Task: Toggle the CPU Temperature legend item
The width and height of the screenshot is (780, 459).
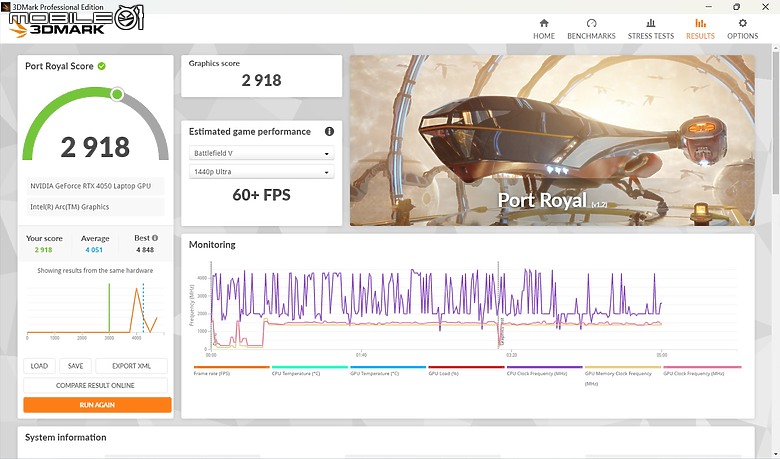Action: coord(309,371)
